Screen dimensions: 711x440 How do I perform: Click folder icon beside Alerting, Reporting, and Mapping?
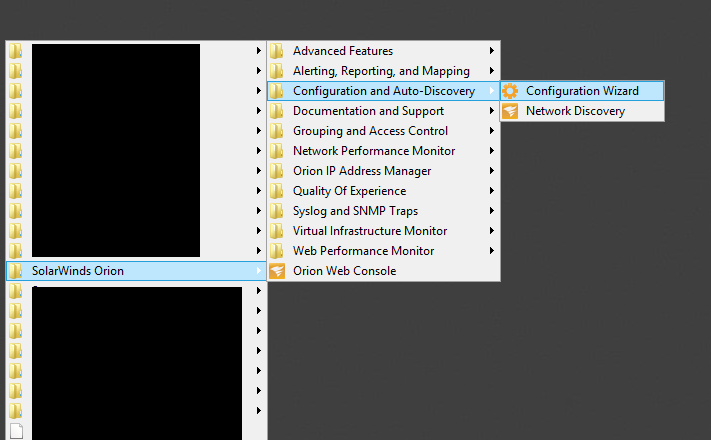pos(277,71)
